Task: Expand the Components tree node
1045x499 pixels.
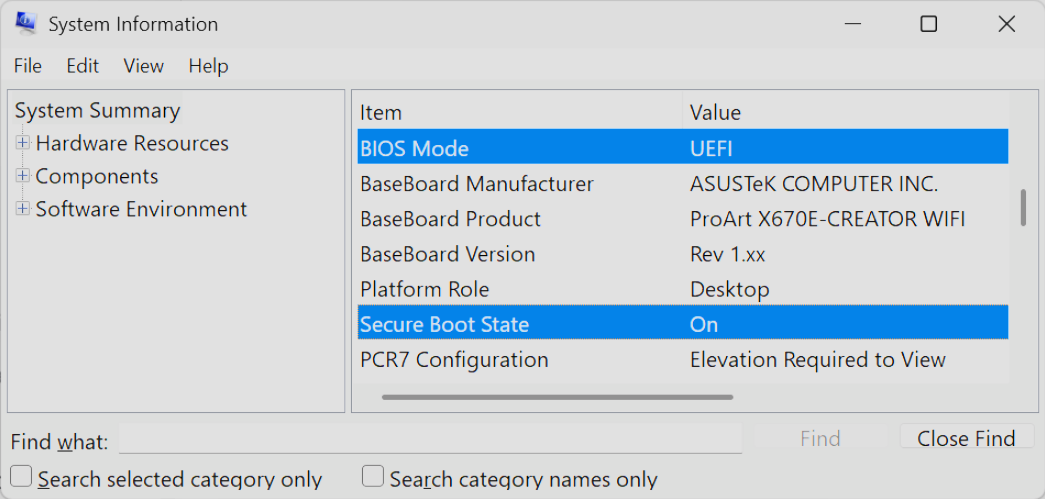Action: click(x=23, y=177)
